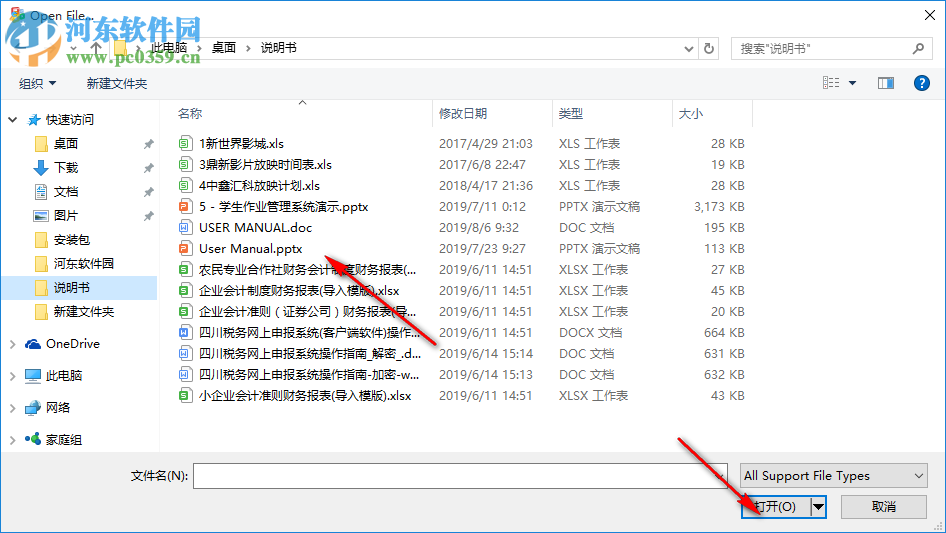Open the help question mark icon
Screen dimensions: 946x533
[921, 83]
